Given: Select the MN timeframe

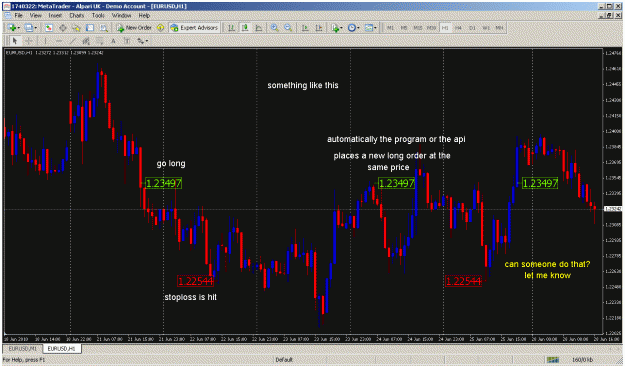Looking at the screenshot, I should 499,28.
